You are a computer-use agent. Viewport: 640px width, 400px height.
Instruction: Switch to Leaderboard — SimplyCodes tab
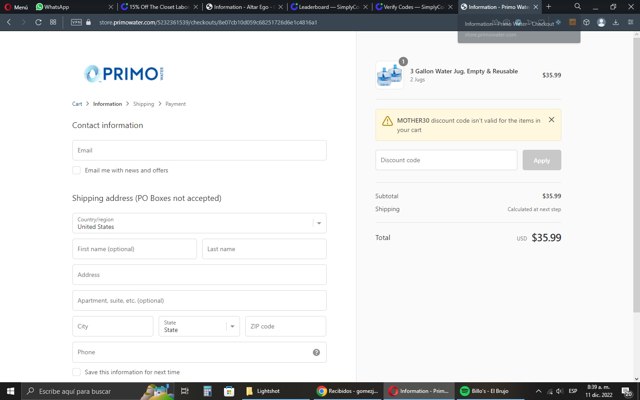[x=329, y=7]
